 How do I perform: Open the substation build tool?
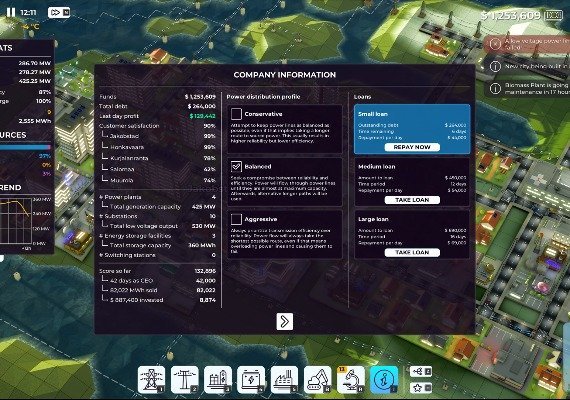point(218,380)
